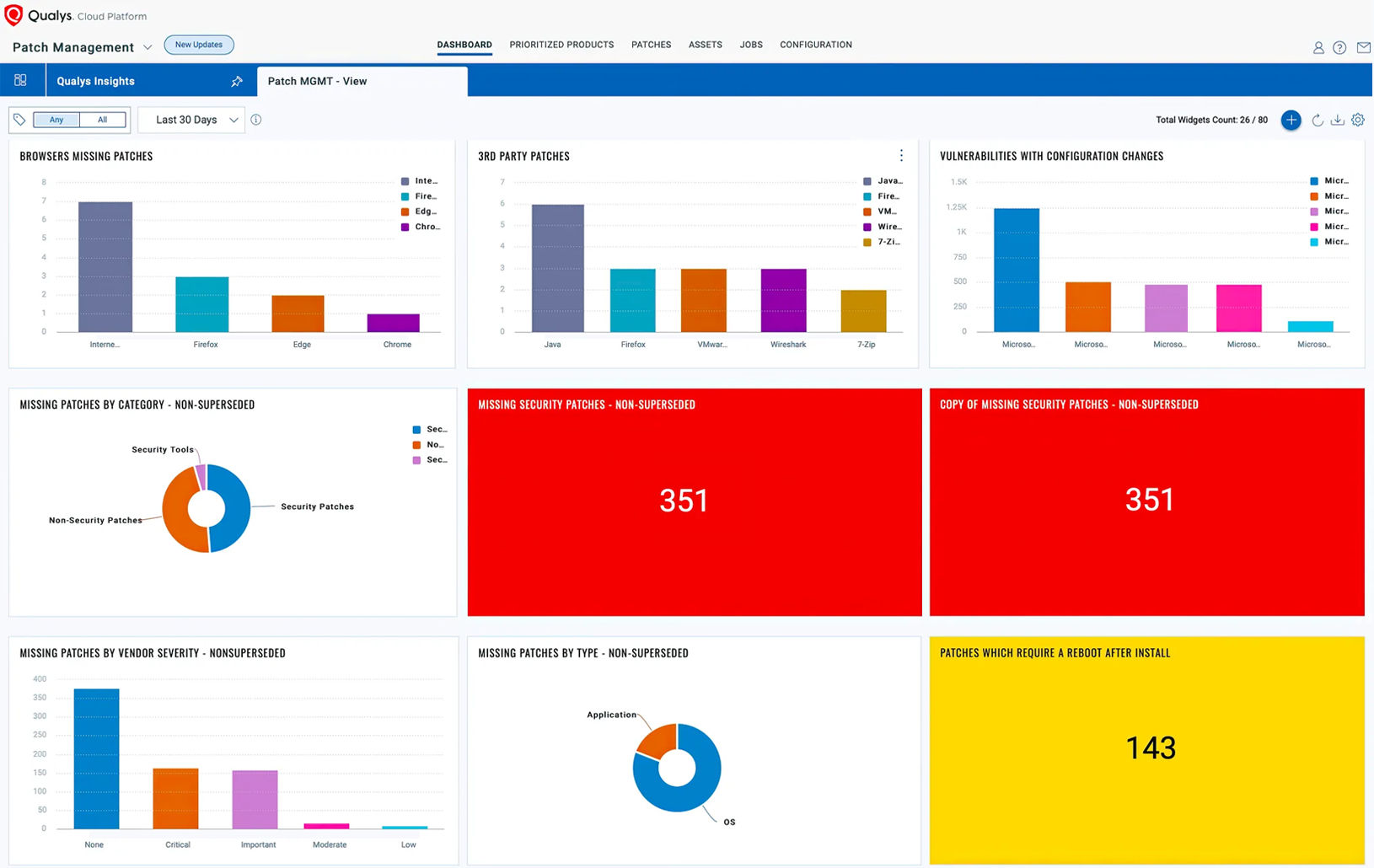The image size is (1374, 868).
Task: Open dashboard settings gear icon
Action: 1358,120
